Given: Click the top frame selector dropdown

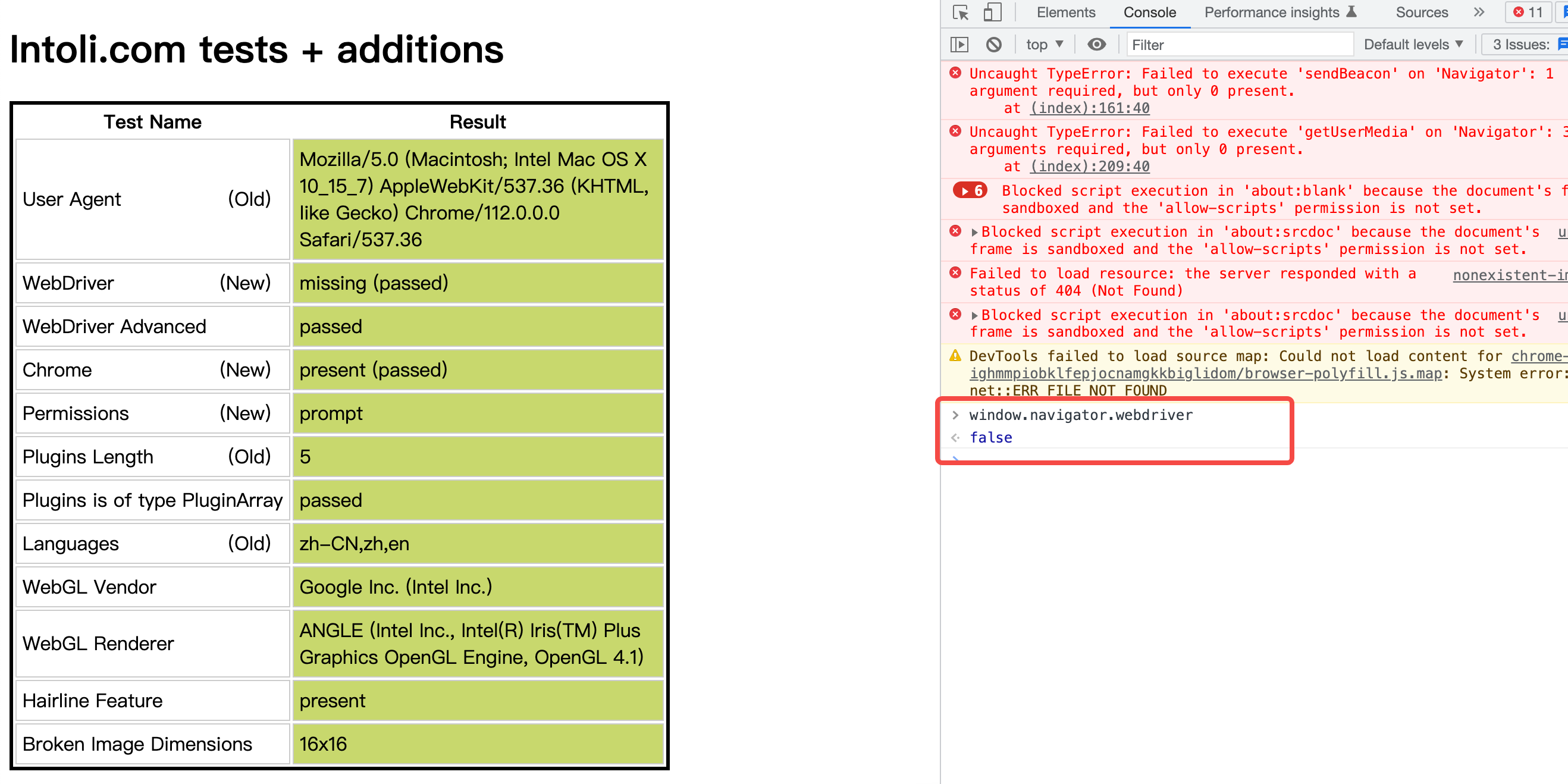Looking at the screenshot, I should pos(1043,46).
